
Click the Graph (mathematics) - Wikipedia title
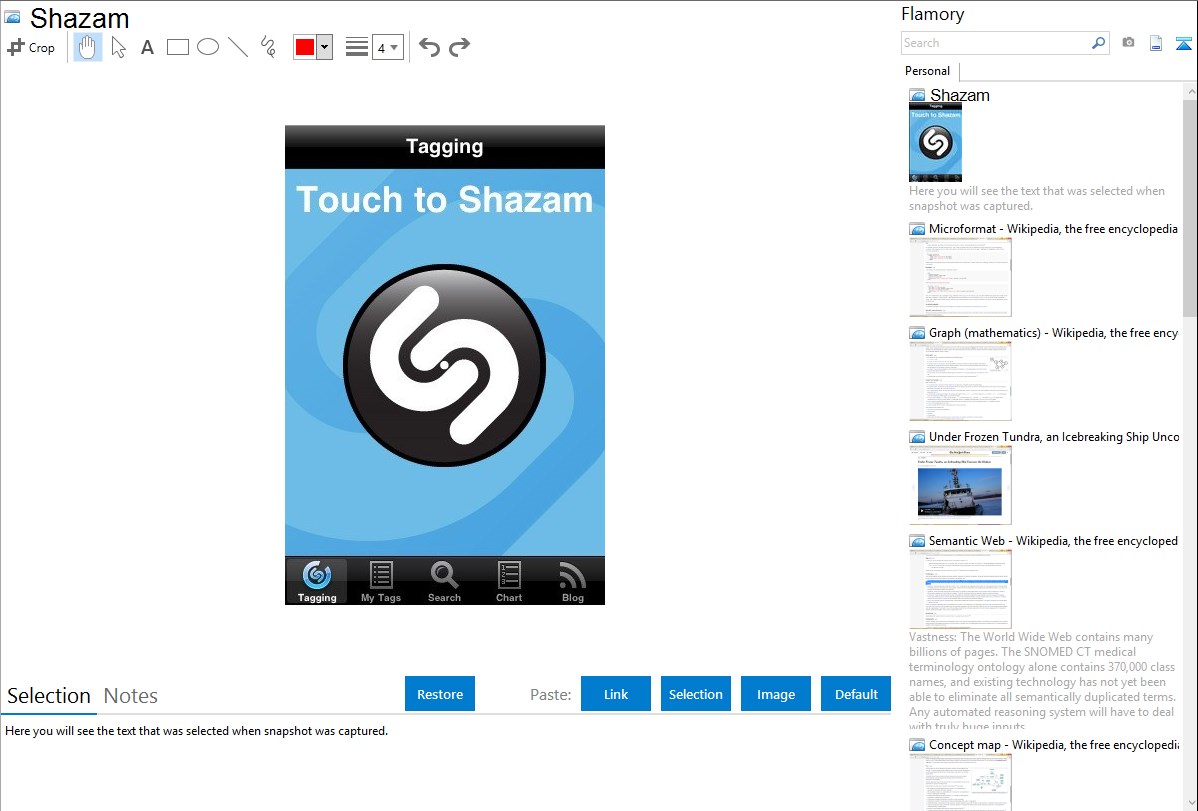click(1053, 333)
